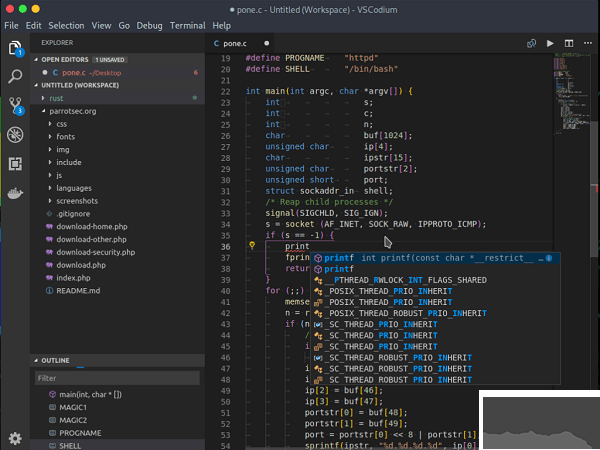
Task: Click the info icon on printf suggestion
Action: (549, 258)
